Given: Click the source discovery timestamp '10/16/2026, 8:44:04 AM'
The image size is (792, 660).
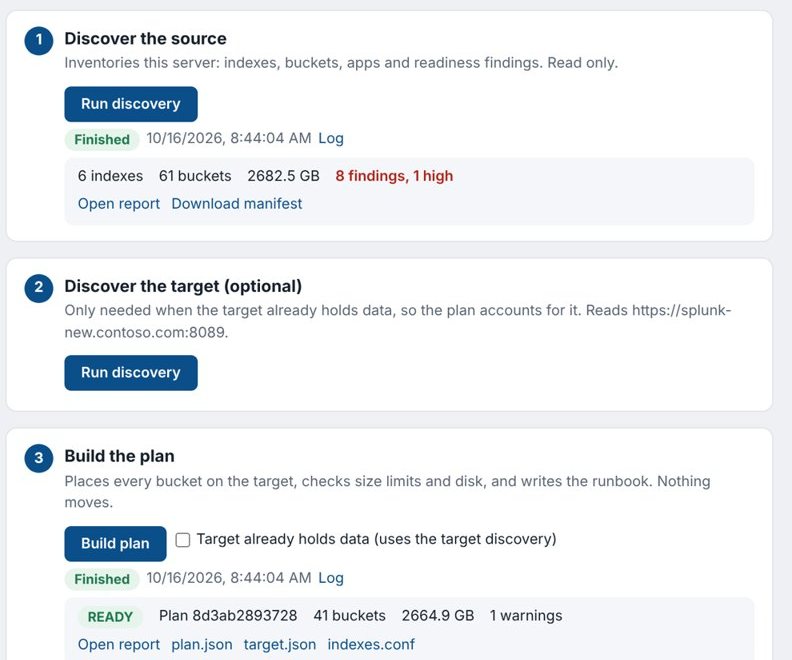Looking at the screenshot, I should [229, 138].
